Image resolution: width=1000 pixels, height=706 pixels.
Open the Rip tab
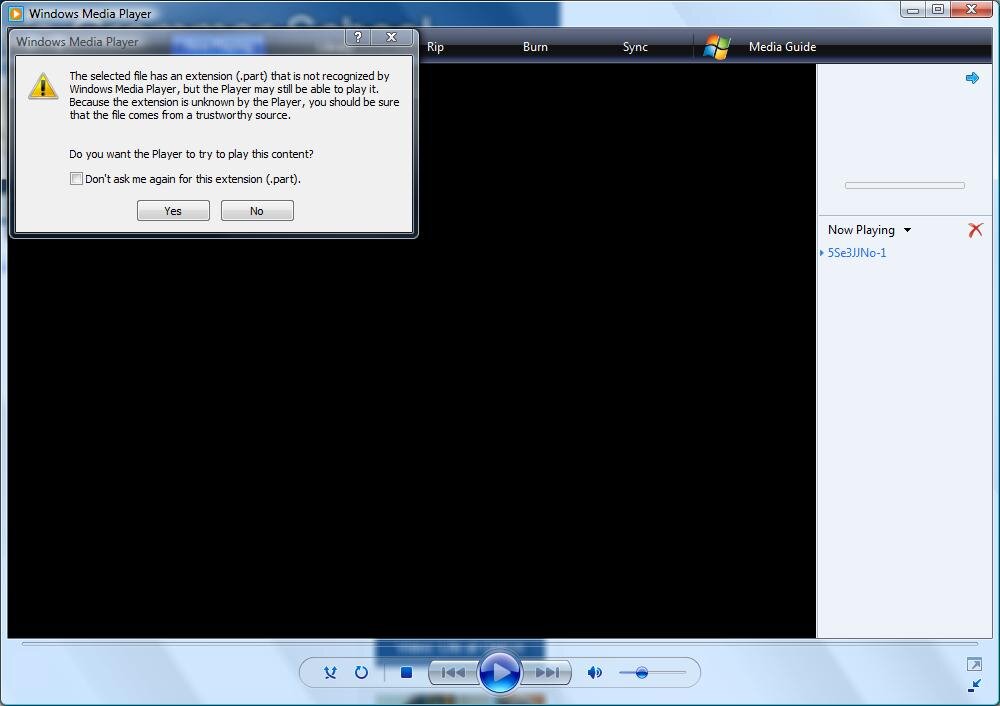coord(435,47)
